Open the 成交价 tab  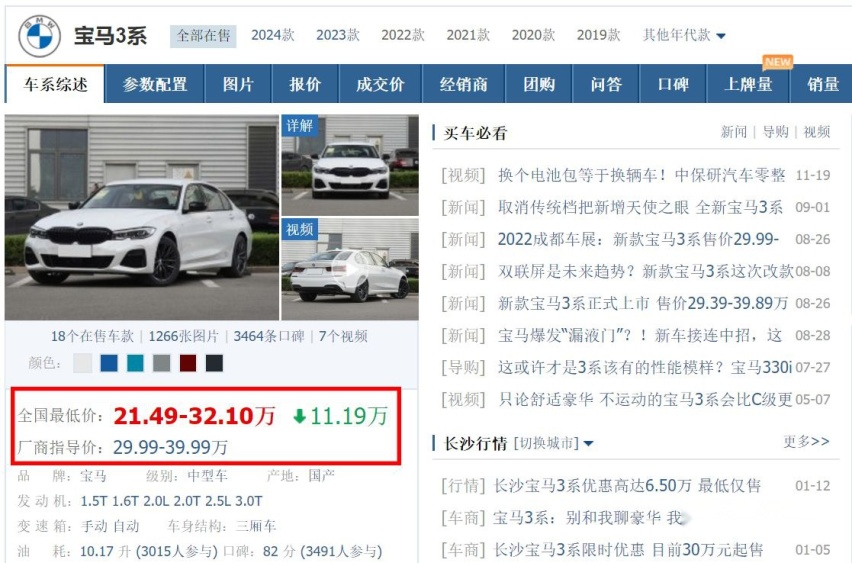[380, 84]
